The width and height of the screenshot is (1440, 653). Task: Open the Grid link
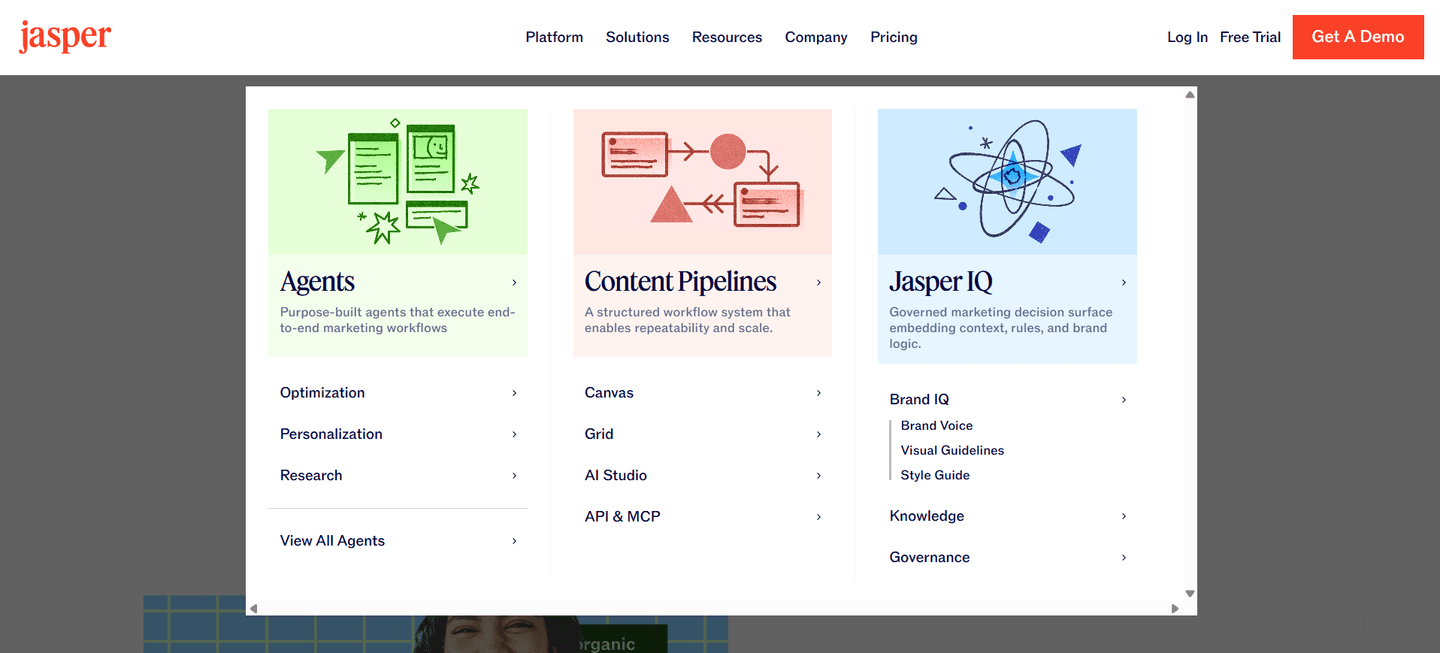(599, 434)
